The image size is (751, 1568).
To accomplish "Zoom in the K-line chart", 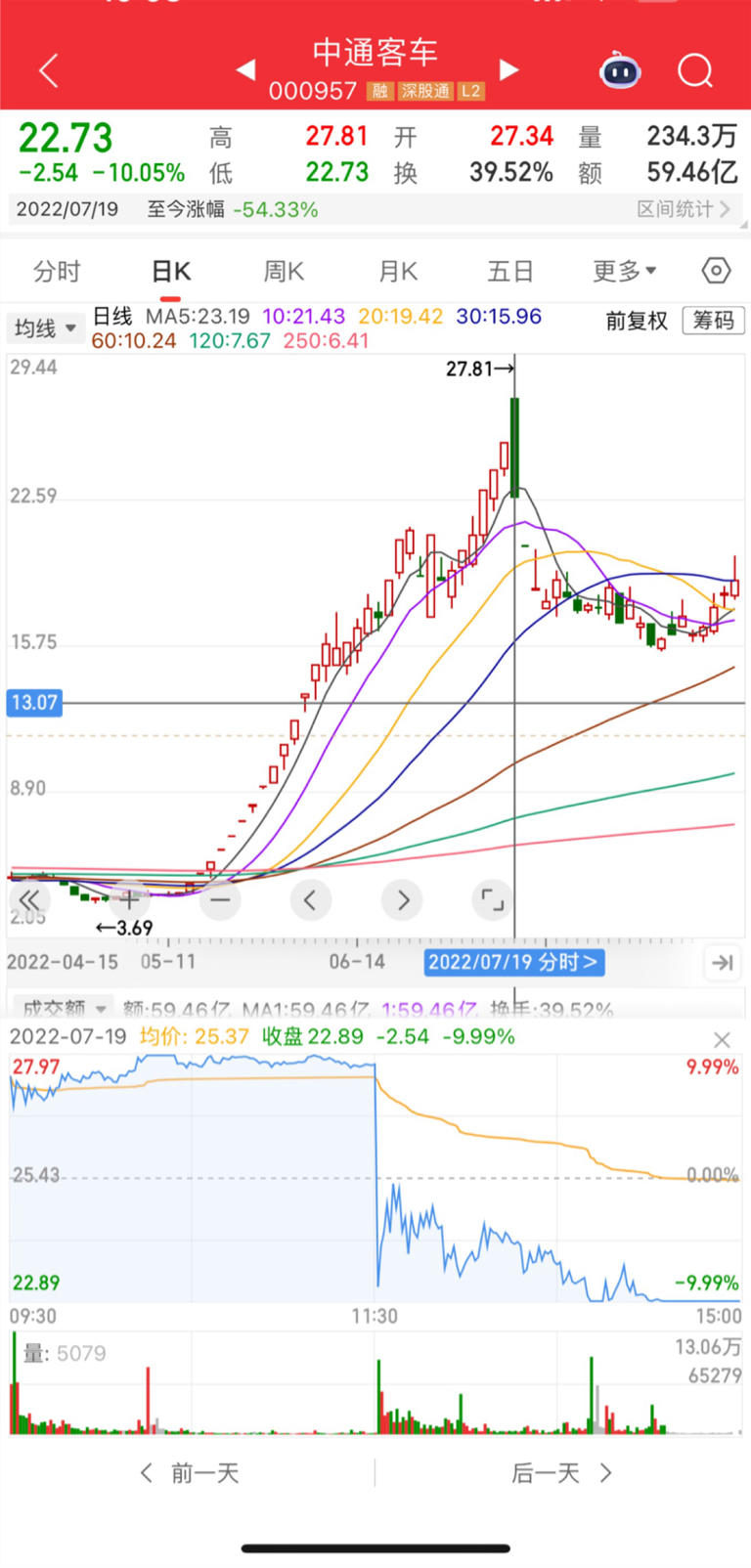I will click(128, 900).
